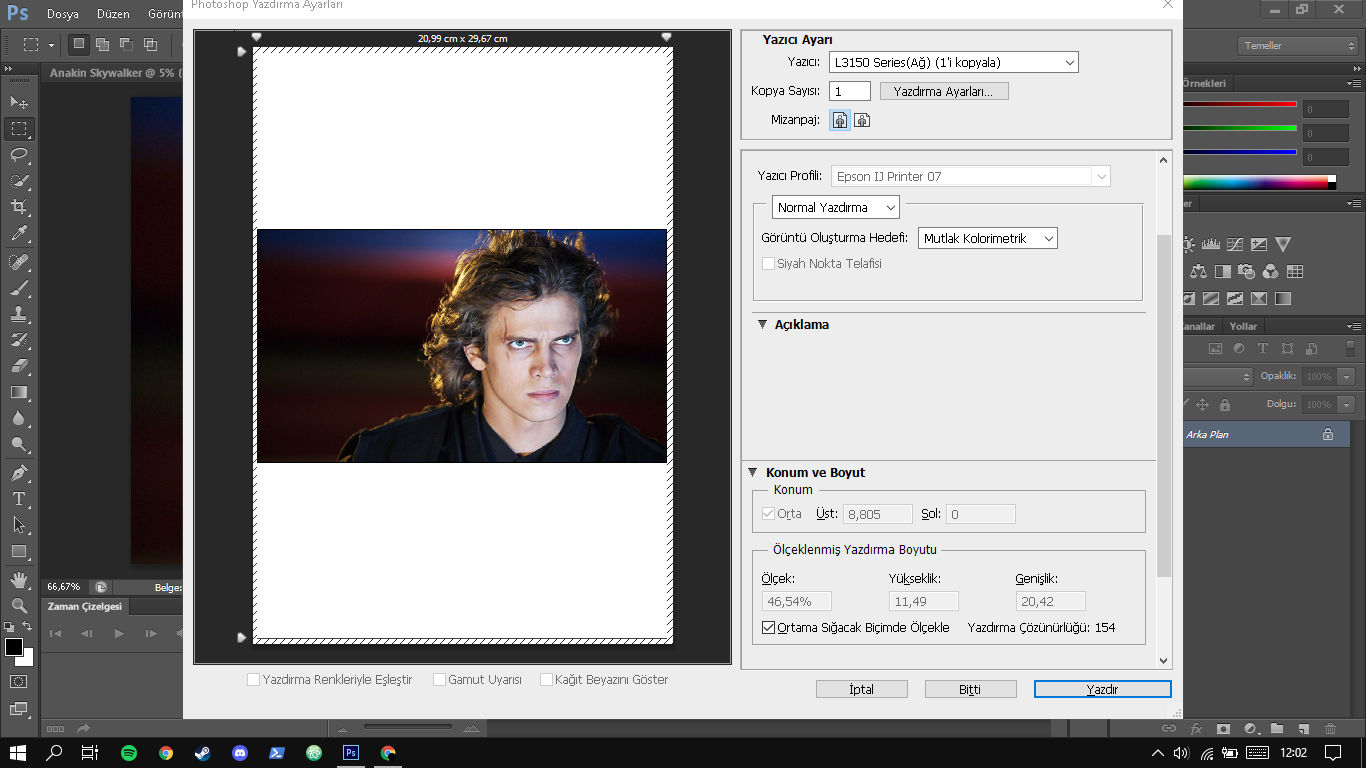This screenshot has height=768, width=1366.
Task: Select the Crop tool
Action: (x=19, y=207)
